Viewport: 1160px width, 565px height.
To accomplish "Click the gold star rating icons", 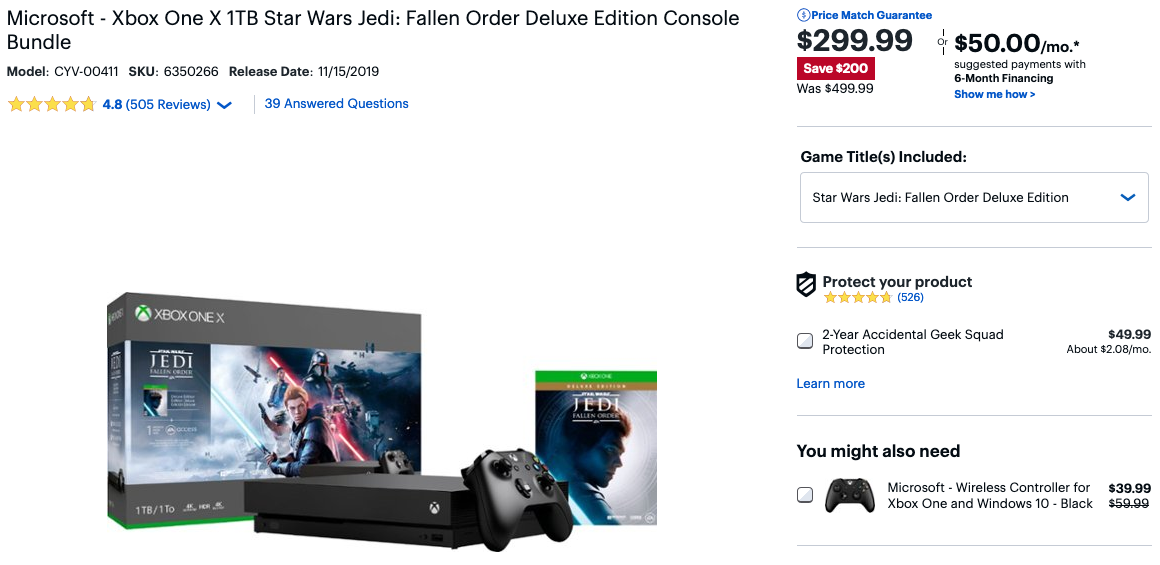I will (x=52, y=104).
